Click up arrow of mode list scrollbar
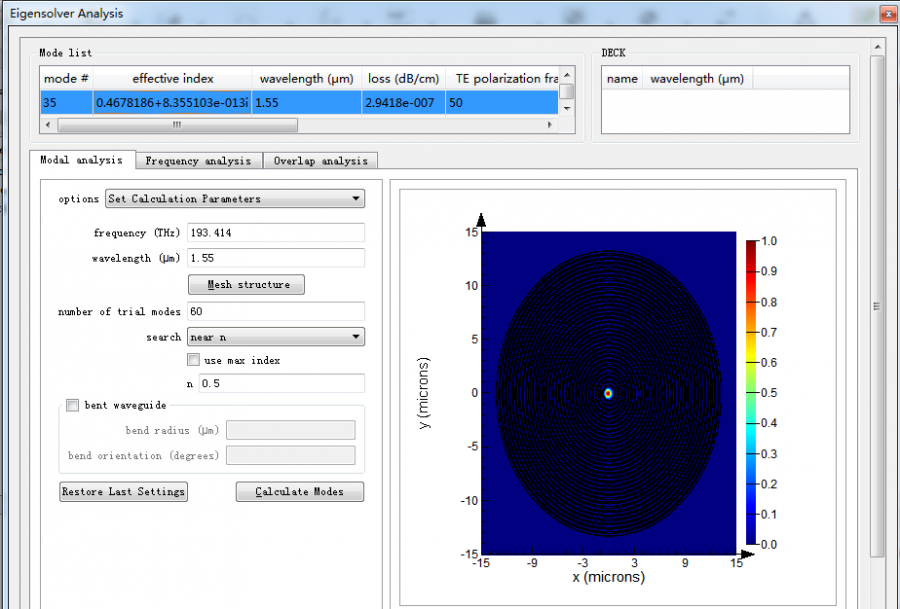 coord(567,74)
